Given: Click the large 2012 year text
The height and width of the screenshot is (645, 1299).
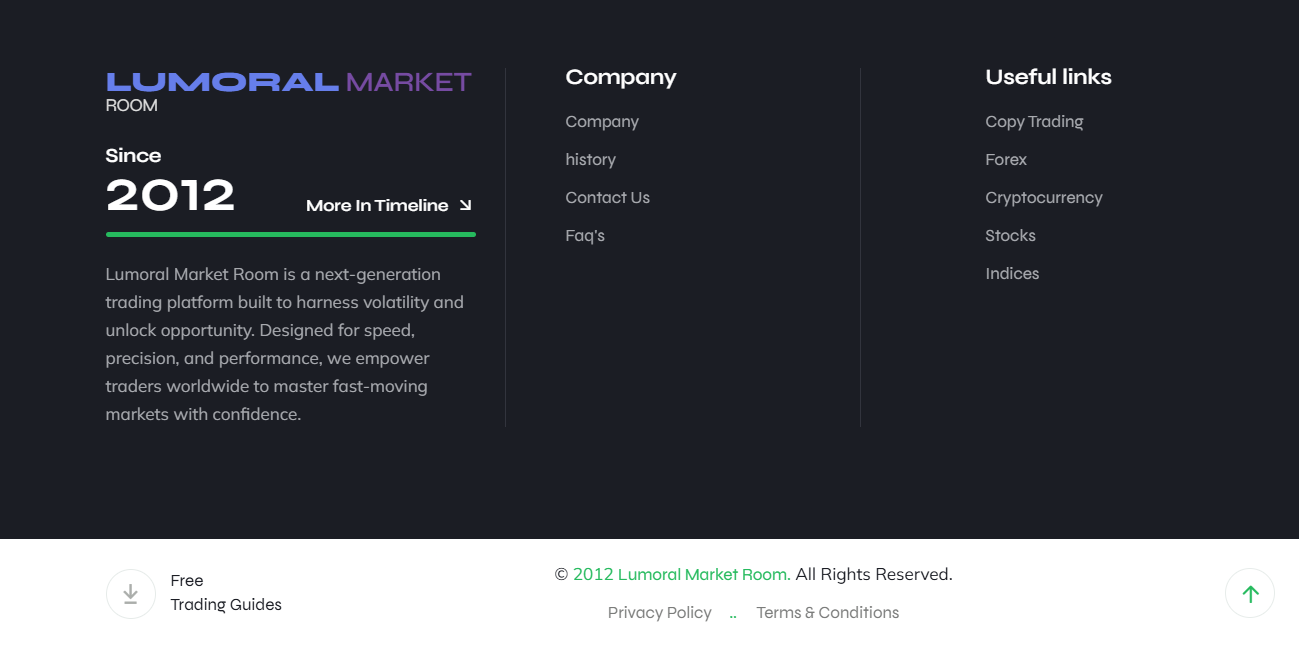Looking at the screenshot, I should pyautogui.click(x=170, y=196).
